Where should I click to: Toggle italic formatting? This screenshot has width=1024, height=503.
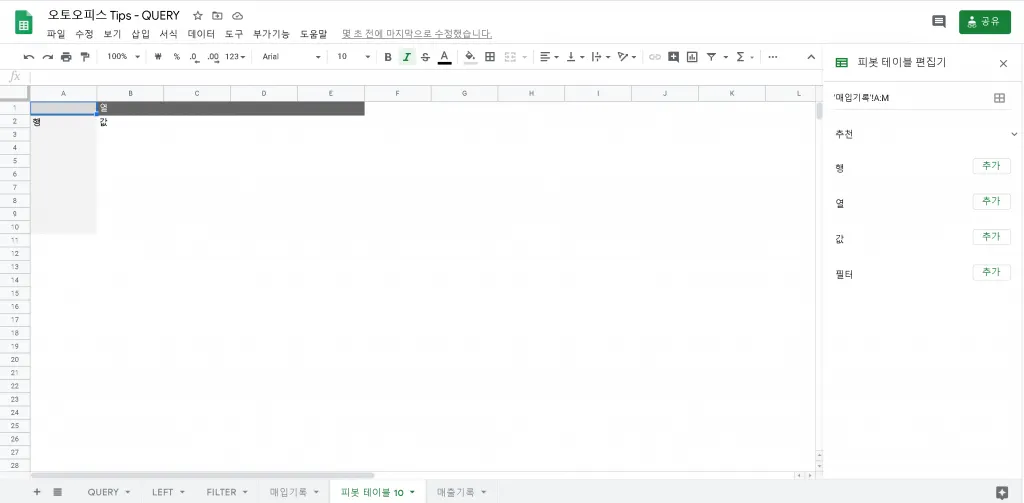coord(407,57)
